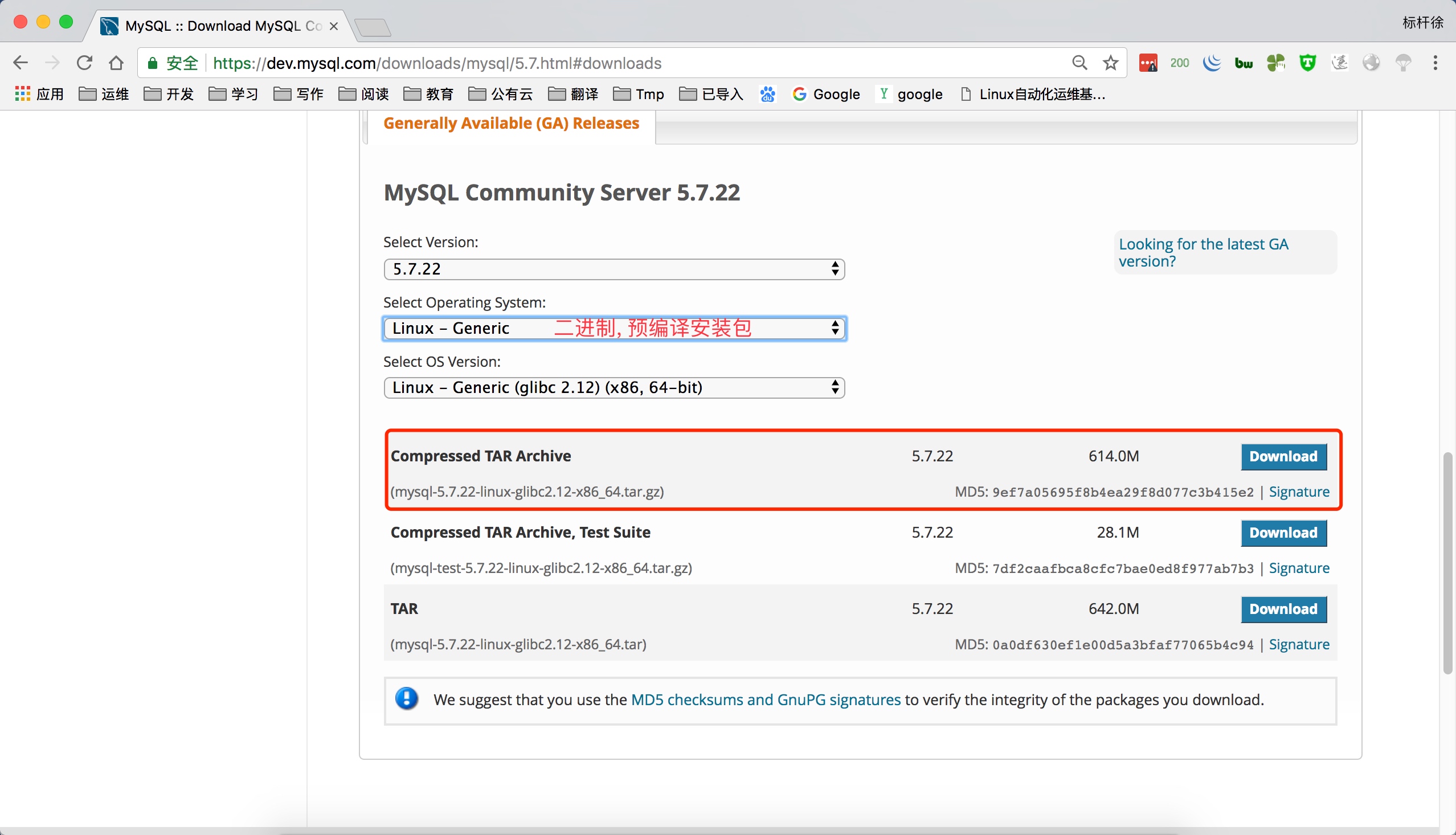This screenshot has height=835, width=1456.
Task: Click the MD5 value 0a0df630ef1e00d5a3bfaf77065b4c94
Action: 1123,645
